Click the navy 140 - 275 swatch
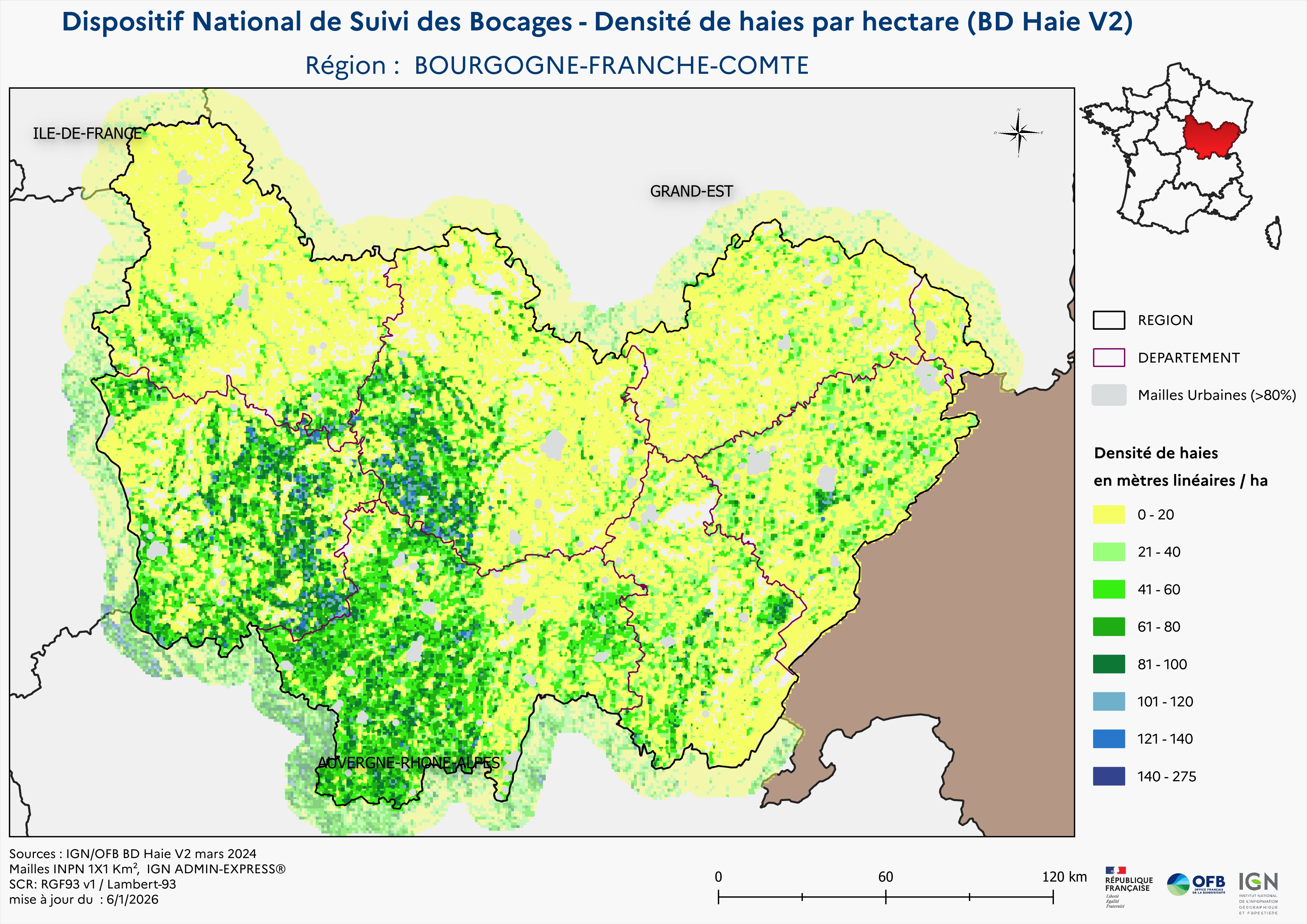 1108,776
